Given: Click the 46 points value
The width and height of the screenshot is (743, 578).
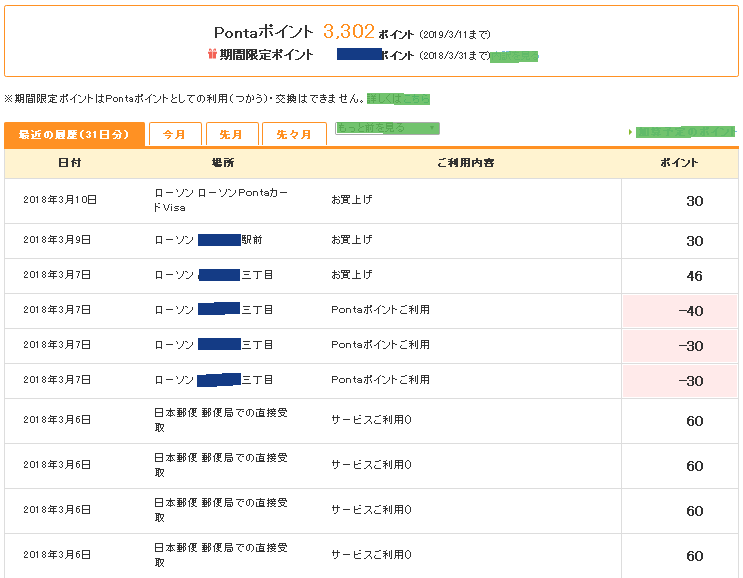Looking at the screenshot, I should click(x=694, y=276).
